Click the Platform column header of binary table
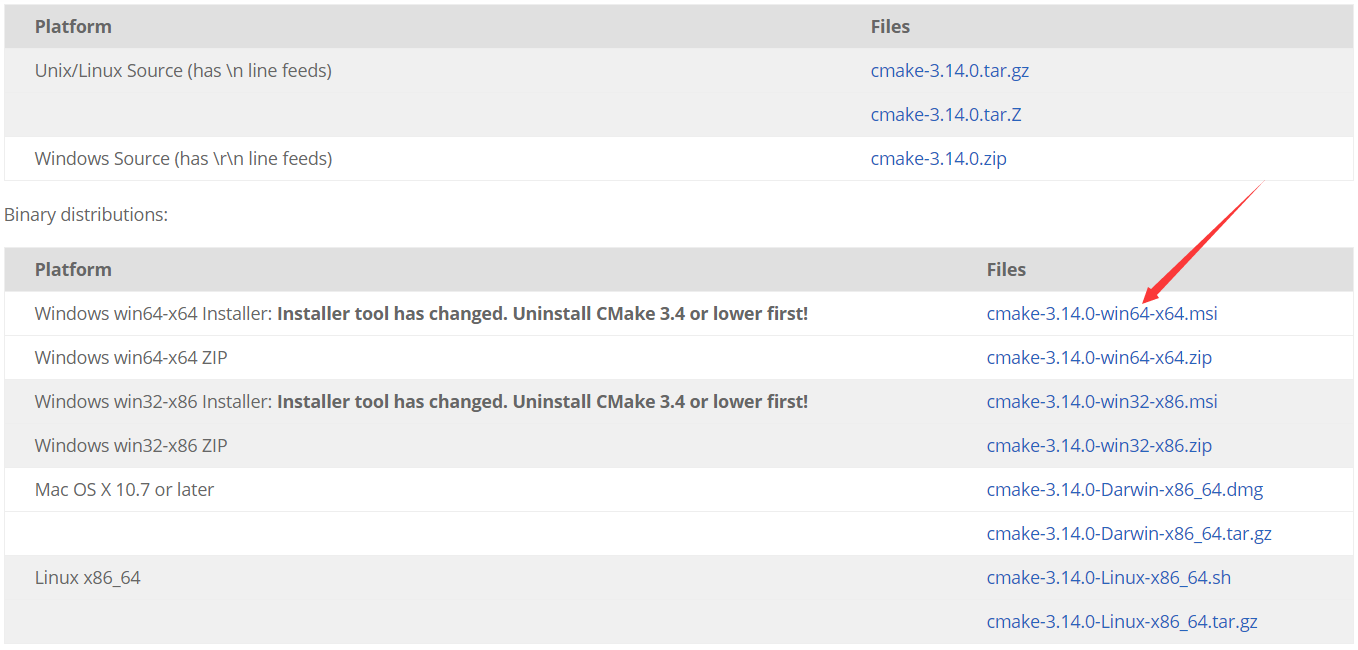This screenshot has height=650, width=1358. pos(72,269)
